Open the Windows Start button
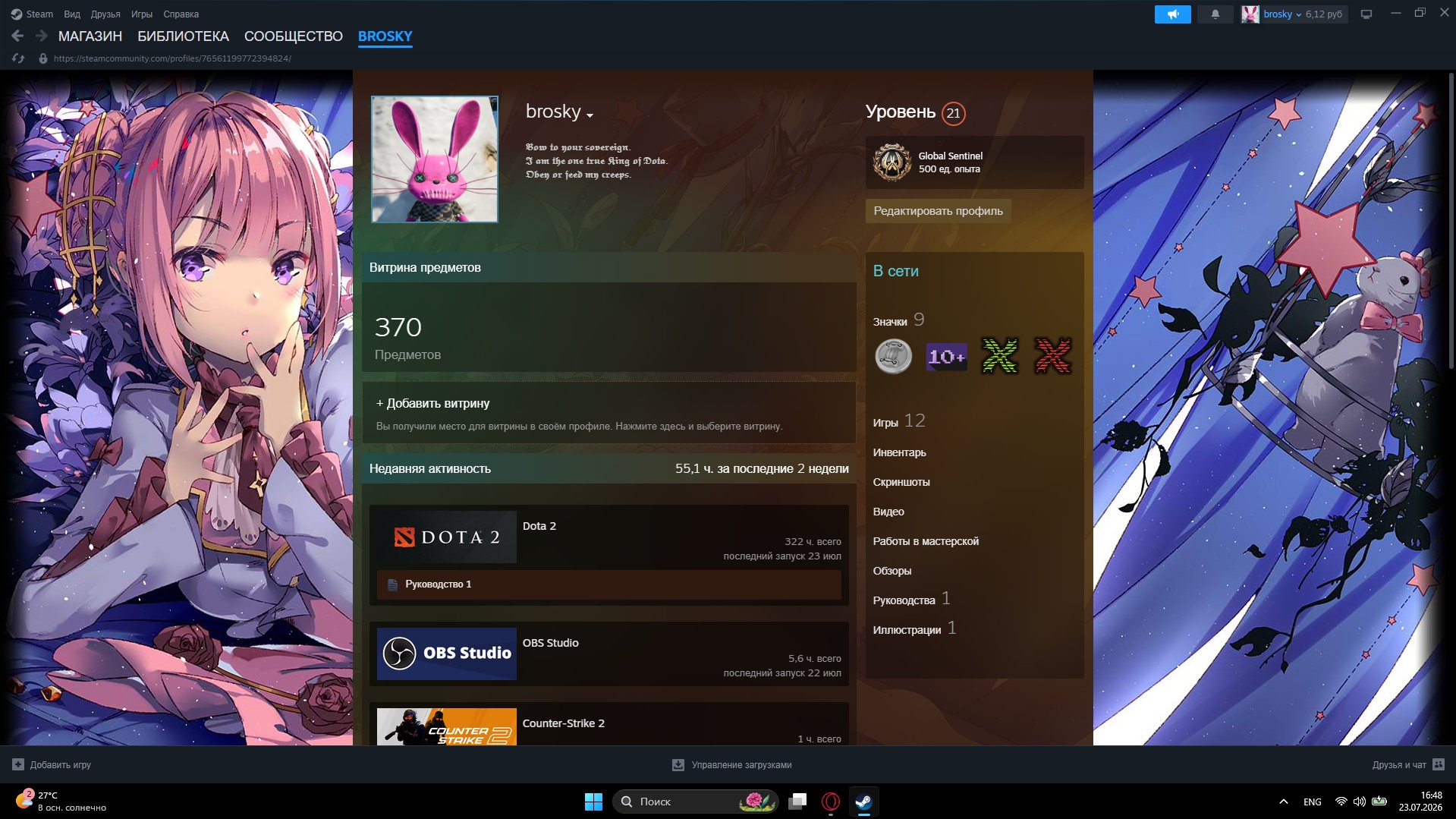Viewport: 1456px width, 819px height. (593, 802)
